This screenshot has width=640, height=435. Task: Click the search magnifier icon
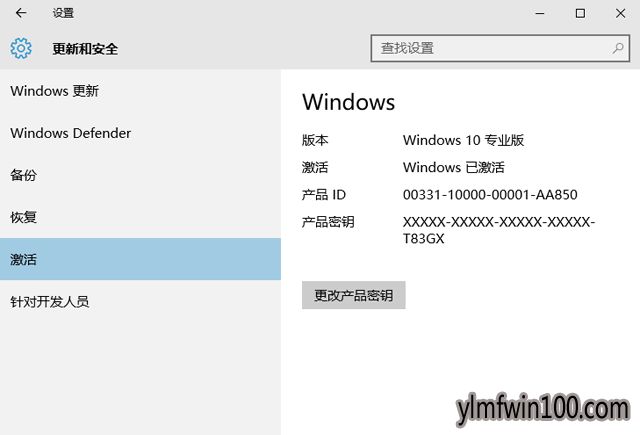pos(618,49)
